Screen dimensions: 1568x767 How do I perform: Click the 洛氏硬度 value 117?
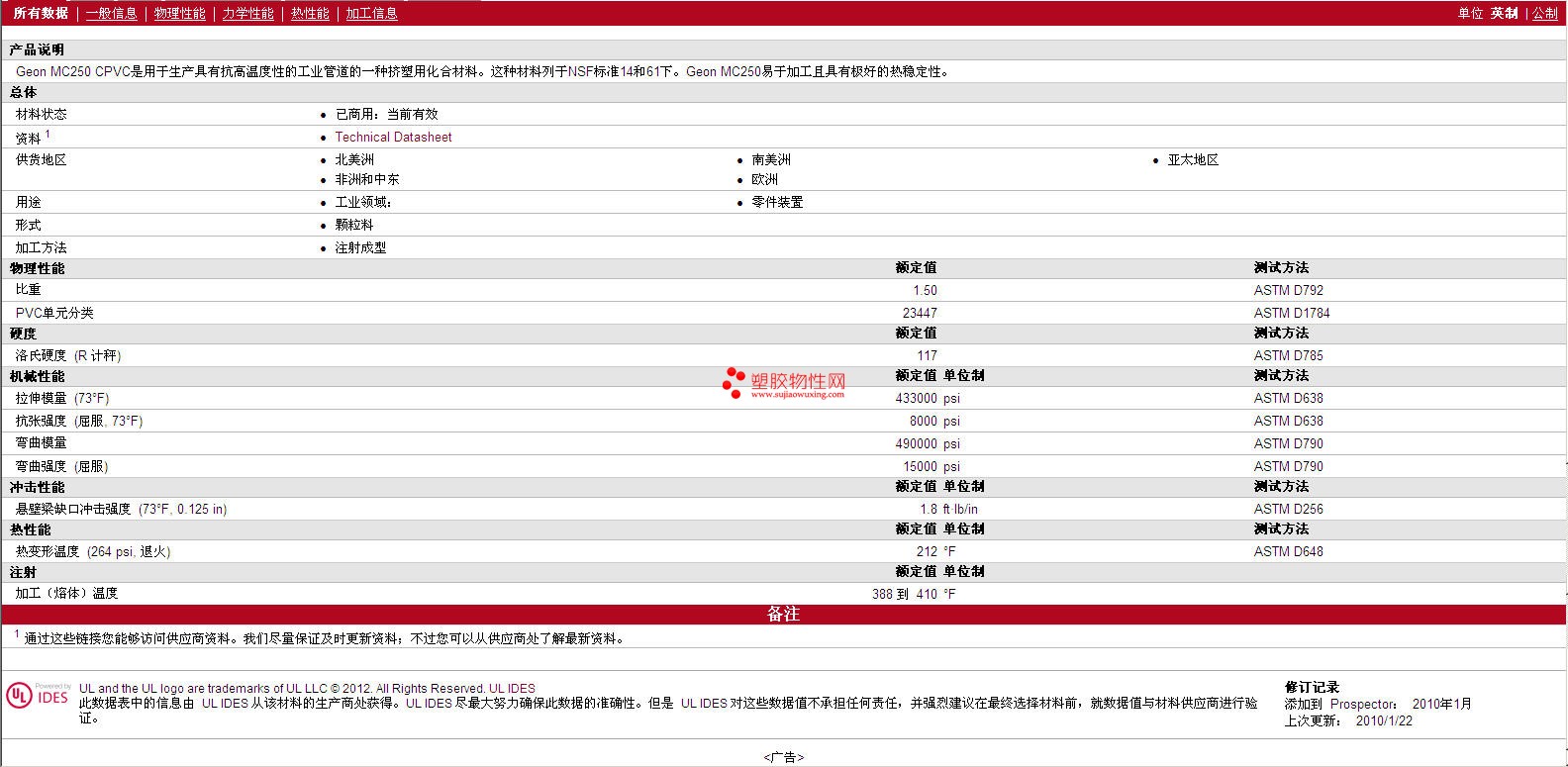pyautogui.click(x=927, y=355)
